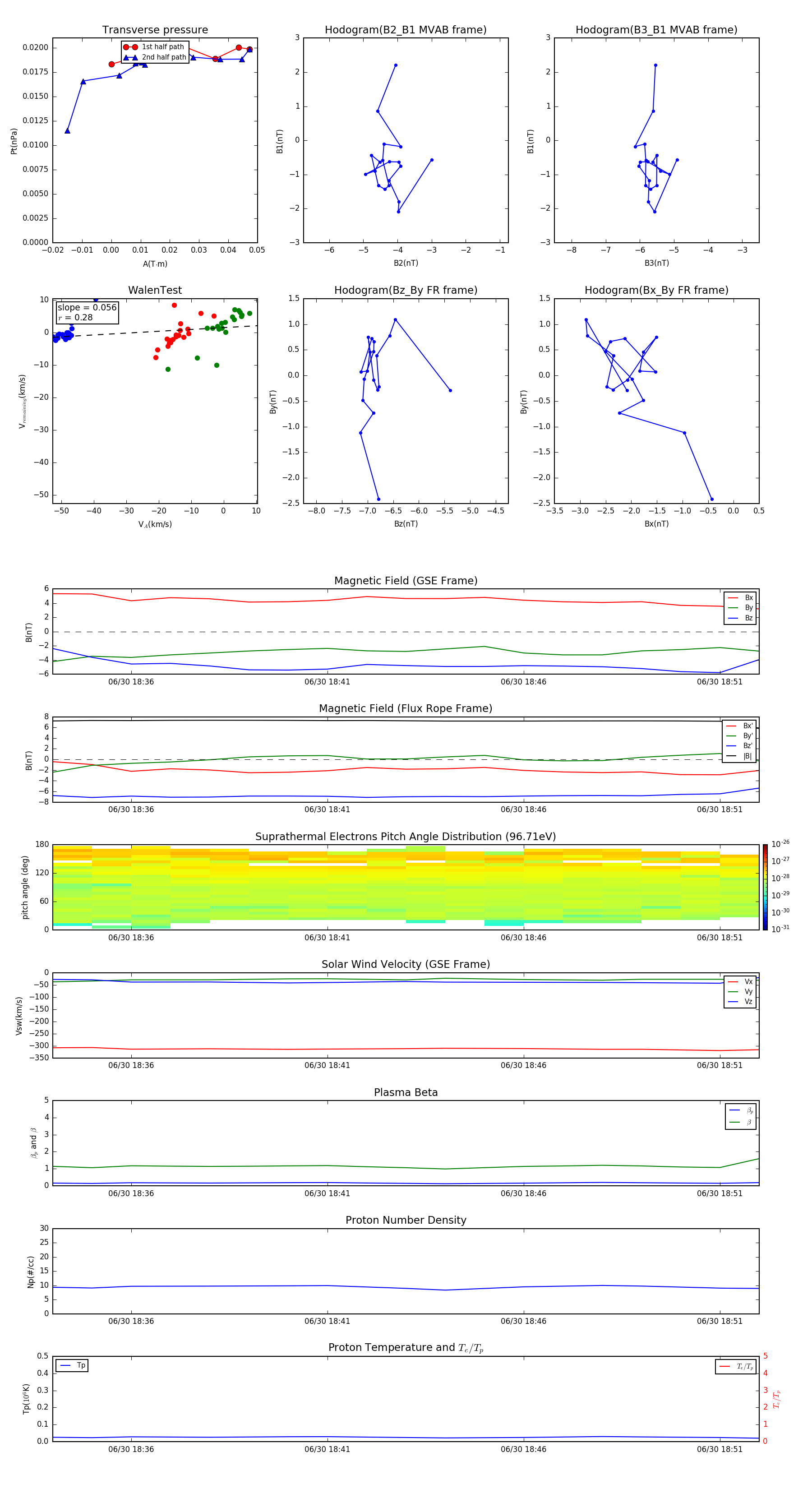Select the "10^-31" colorbar tick label

point(780,929)
